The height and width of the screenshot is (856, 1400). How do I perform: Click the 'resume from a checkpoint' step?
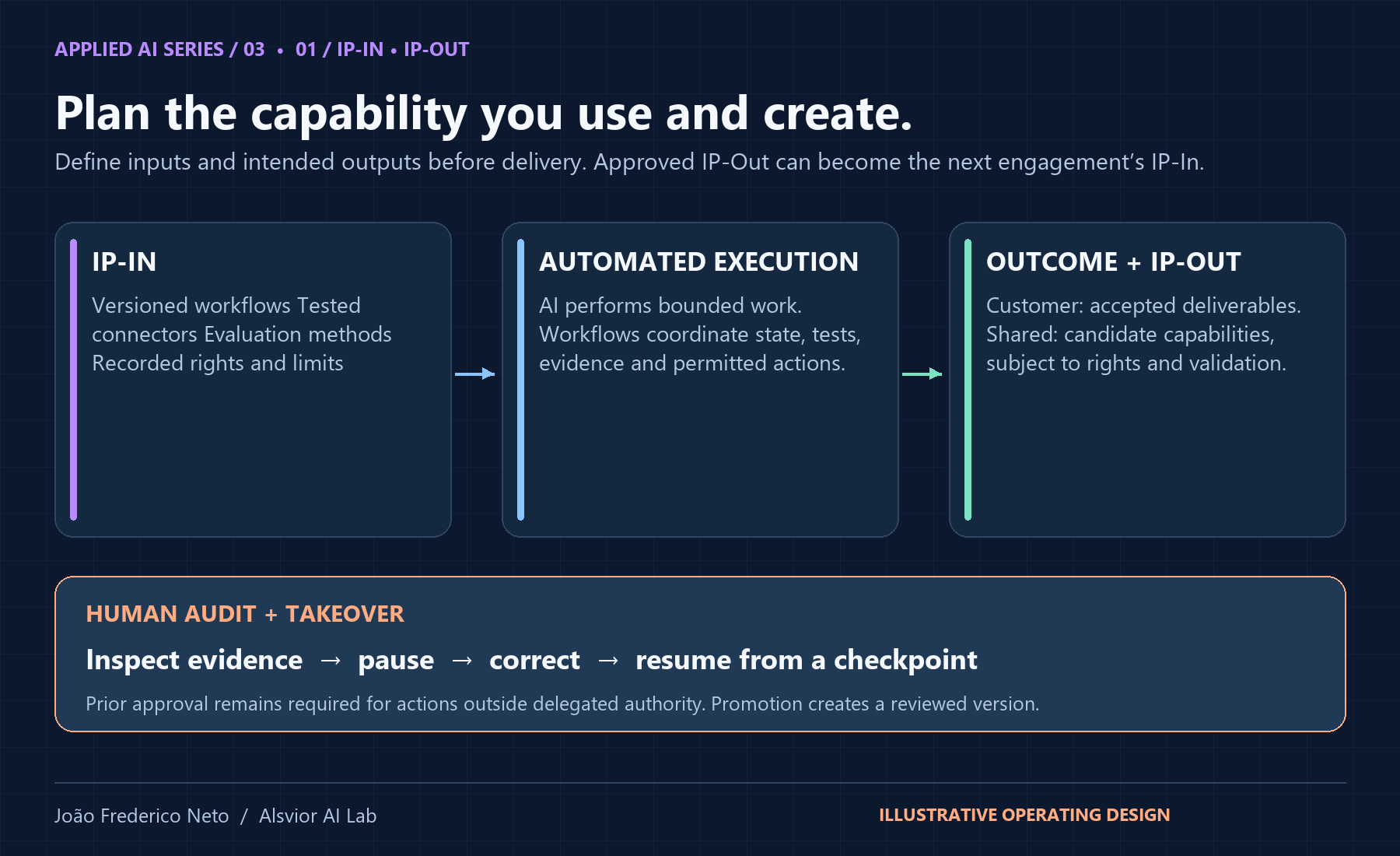(807, 660)
